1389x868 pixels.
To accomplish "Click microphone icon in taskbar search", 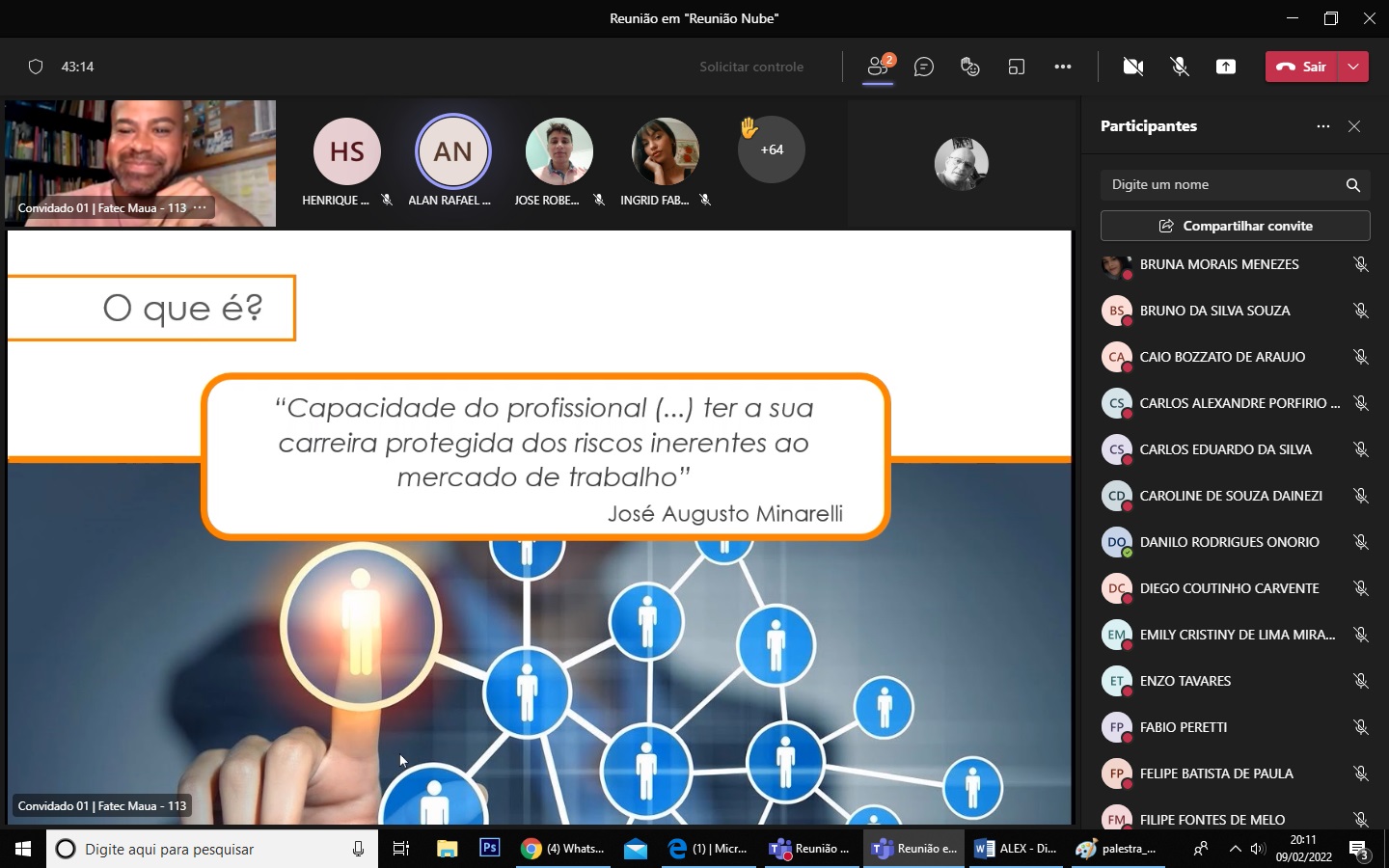I will pos(358,849).
